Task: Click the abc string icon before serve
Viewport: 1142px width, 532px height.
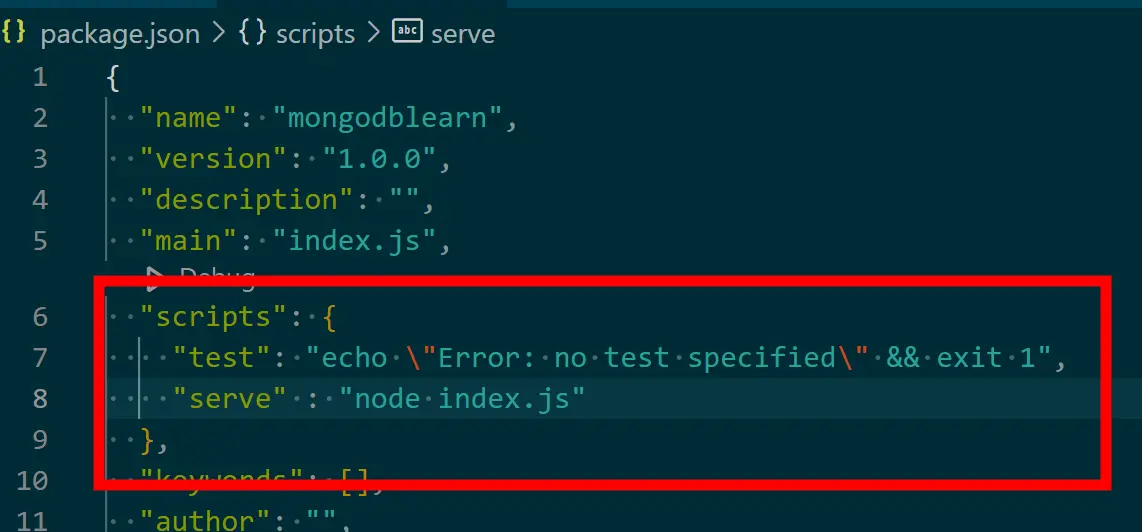Action: pos(407,32)
